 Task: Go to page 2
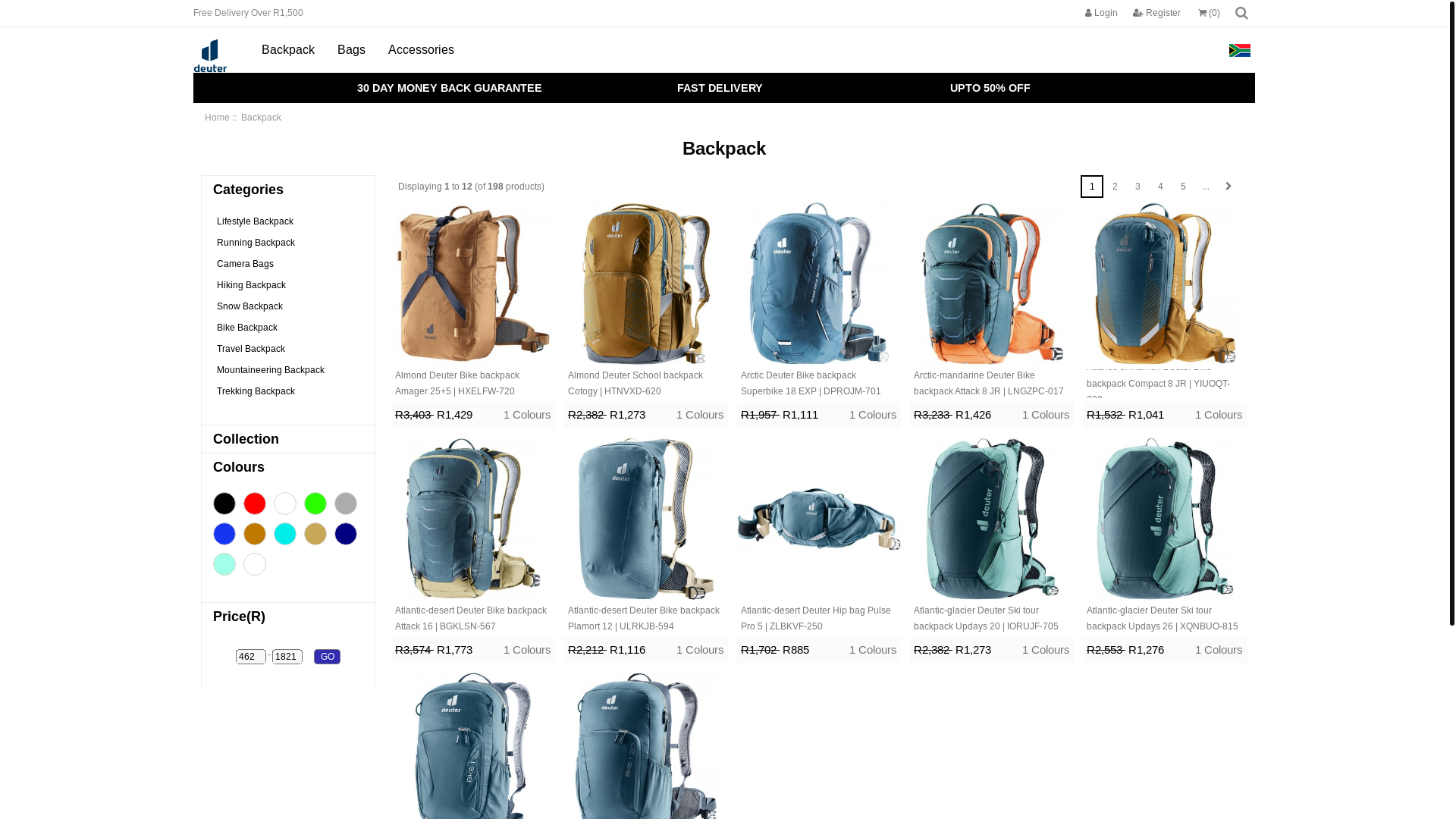pos(1115,187)
